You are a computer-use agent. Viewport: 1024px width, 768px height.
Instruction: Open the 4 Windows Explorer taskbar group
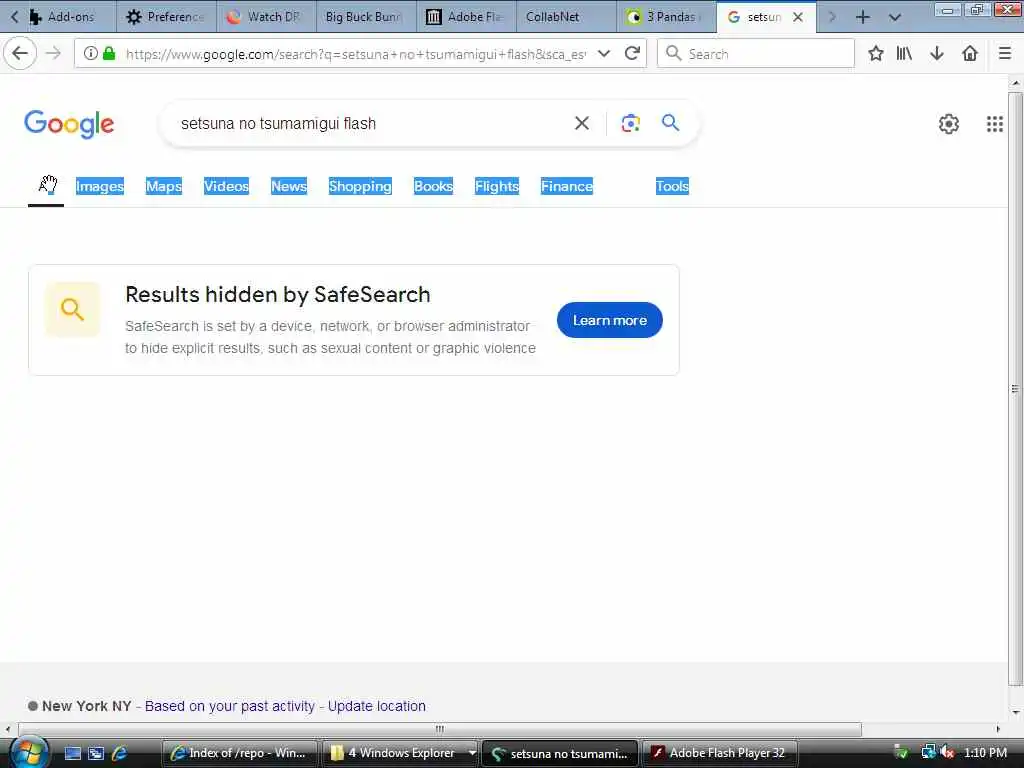[x=394, y=753]
